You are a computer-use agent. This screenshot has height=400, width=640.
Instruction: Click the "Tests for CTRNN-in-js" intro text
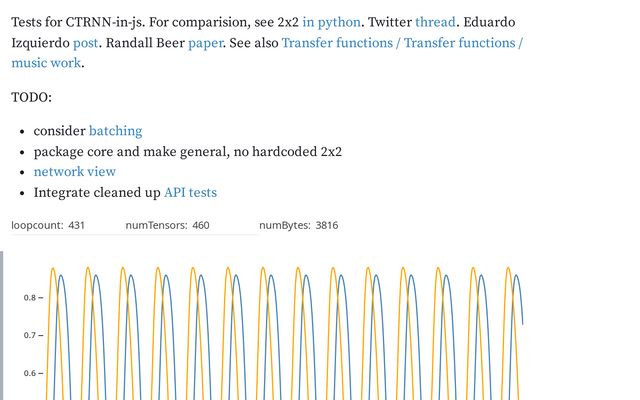[x=78, y=22]
